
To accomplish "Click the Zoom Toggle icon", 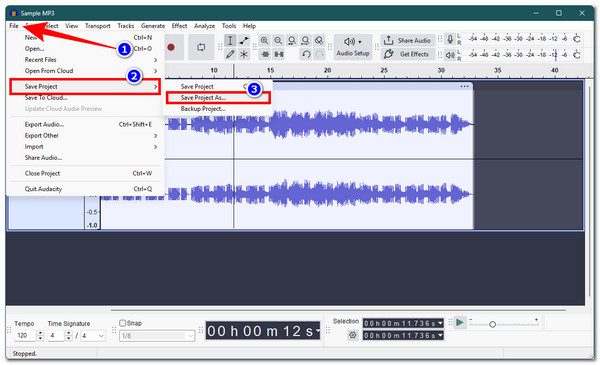I will click(319, 41).
